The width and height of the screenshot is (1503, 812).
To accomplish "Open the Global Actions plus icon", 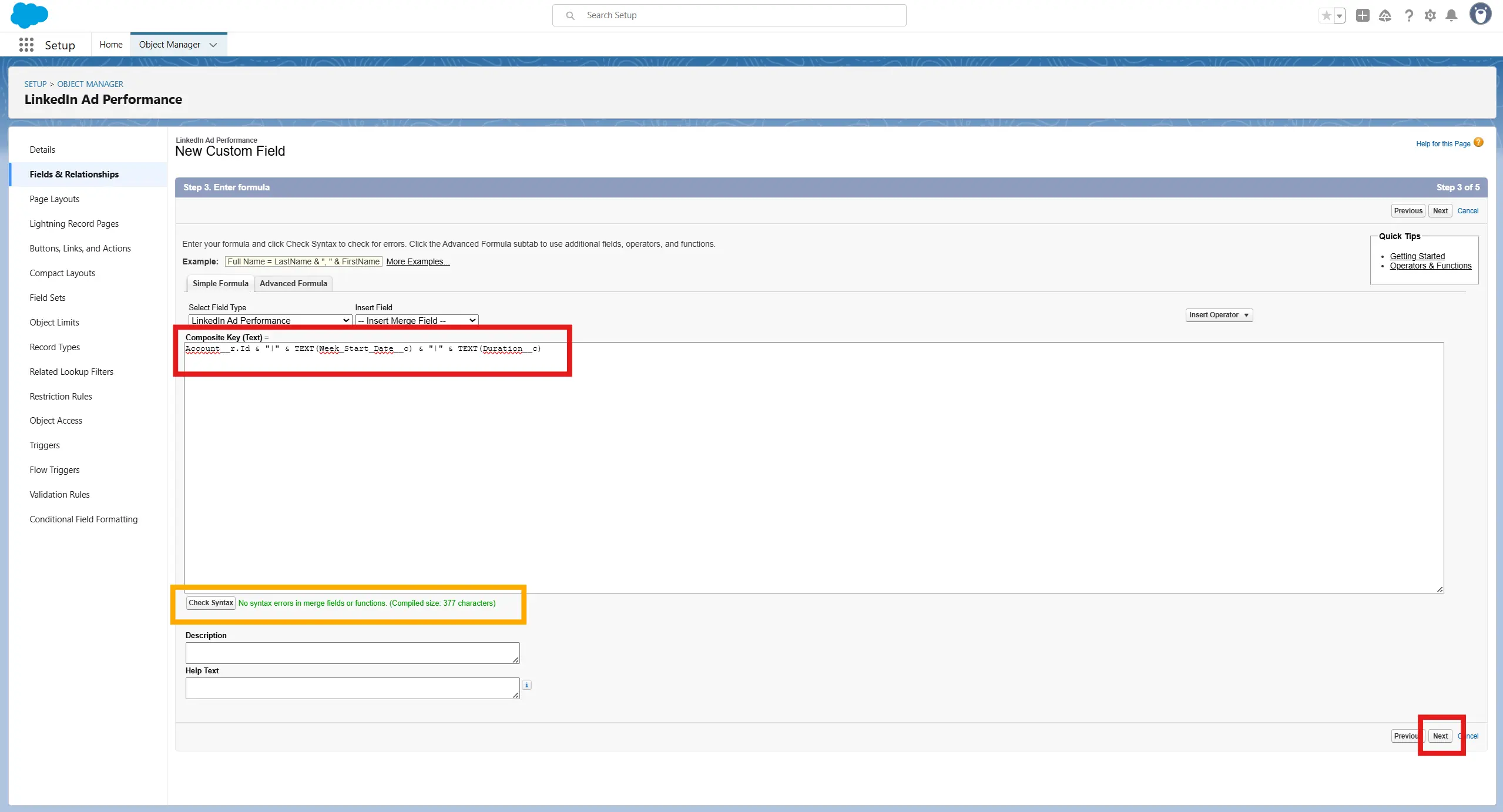I will click(1363, 16).
